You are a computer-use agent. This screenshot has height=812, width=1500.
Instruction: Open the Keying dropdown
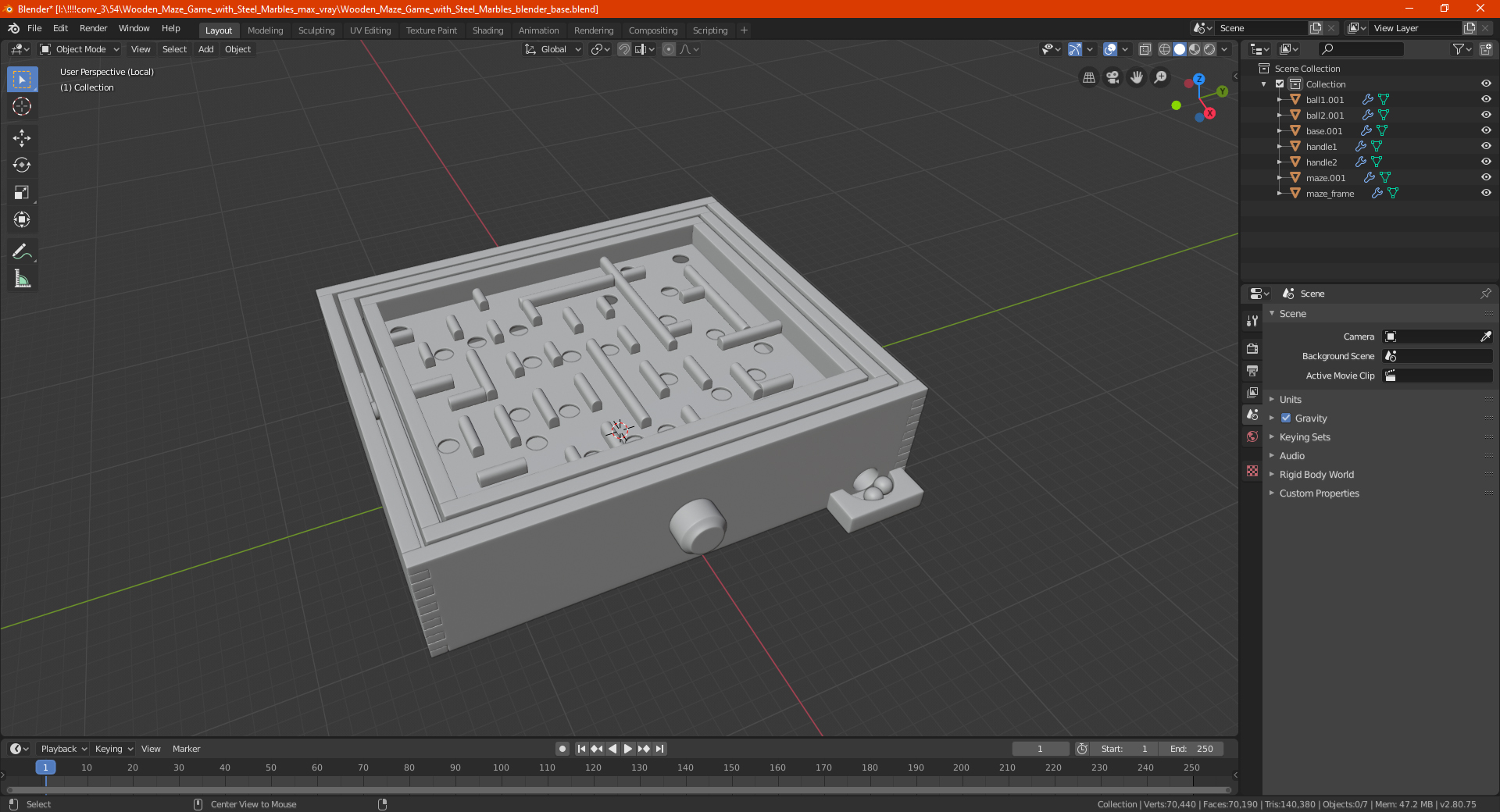click(x=113, y=749)
